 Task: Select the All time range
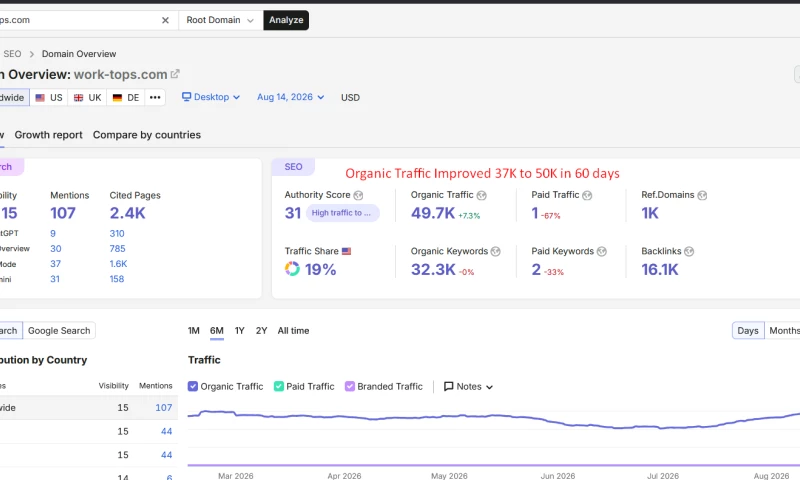(x=293, y=331)
